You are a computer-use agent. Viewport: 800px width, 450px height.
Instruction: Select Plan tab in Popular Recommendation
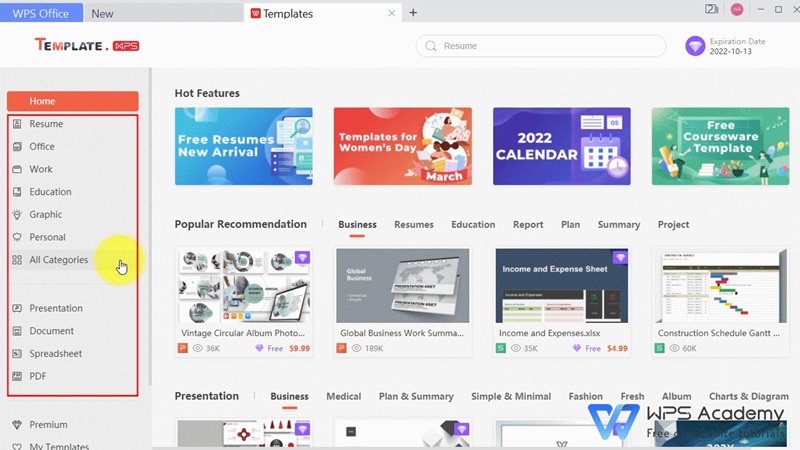click(570, 224)
